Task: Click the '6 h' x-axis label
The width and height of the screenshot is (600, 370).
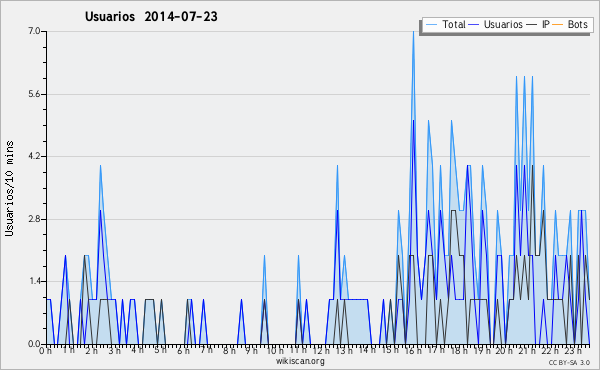Action: (x=183, y=350)
